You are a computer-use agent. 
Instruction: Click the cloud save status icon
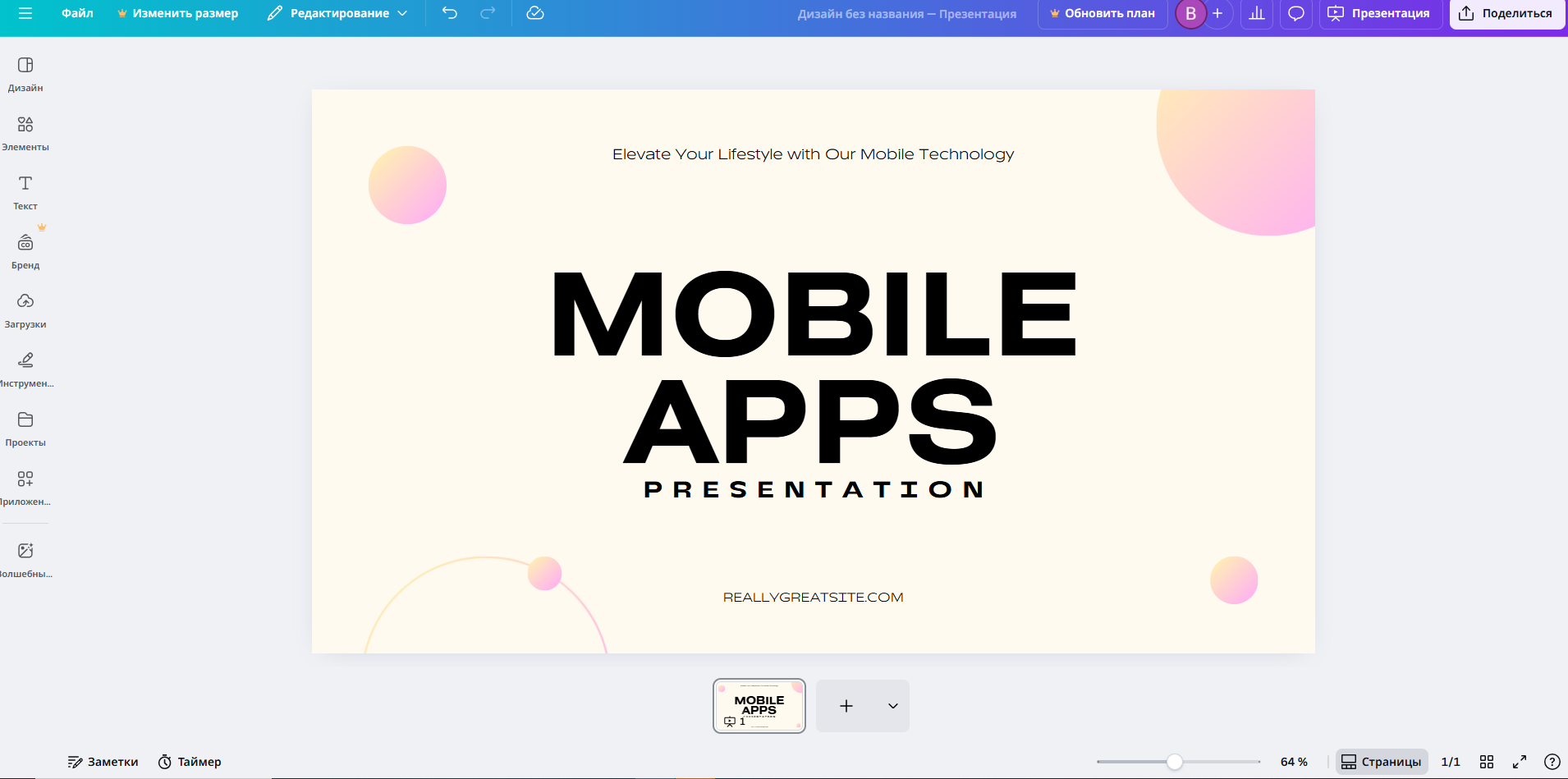[535, 13]
